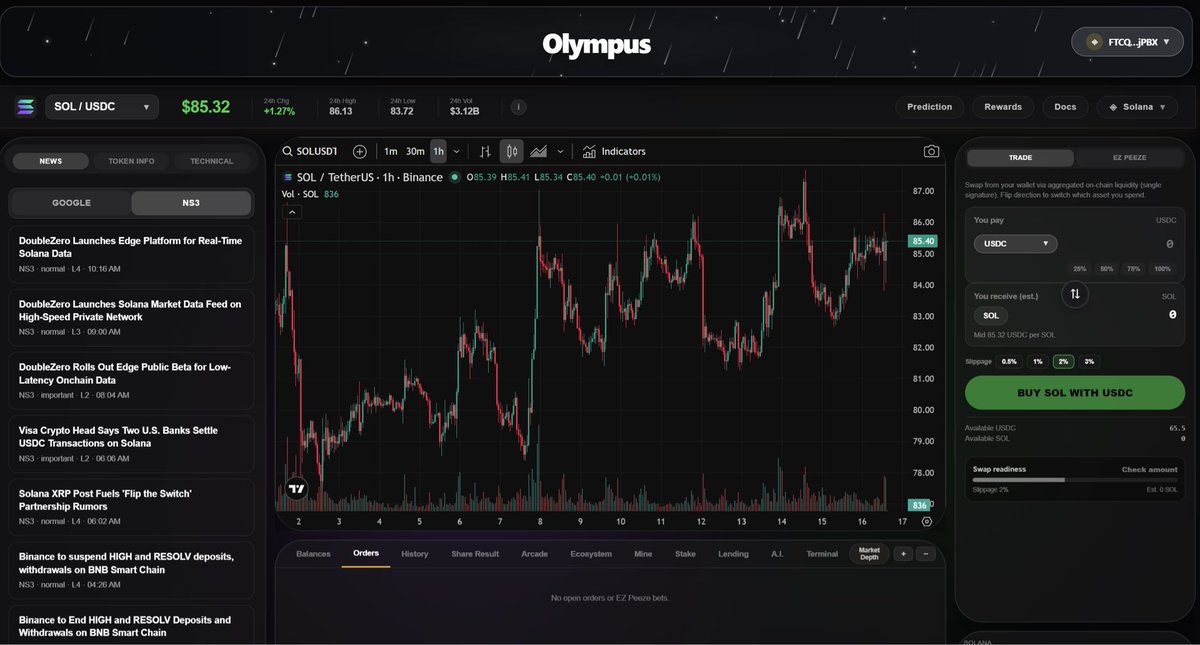Open the History tab
This screenshot has height=645, width=1200.
[415, 554]
